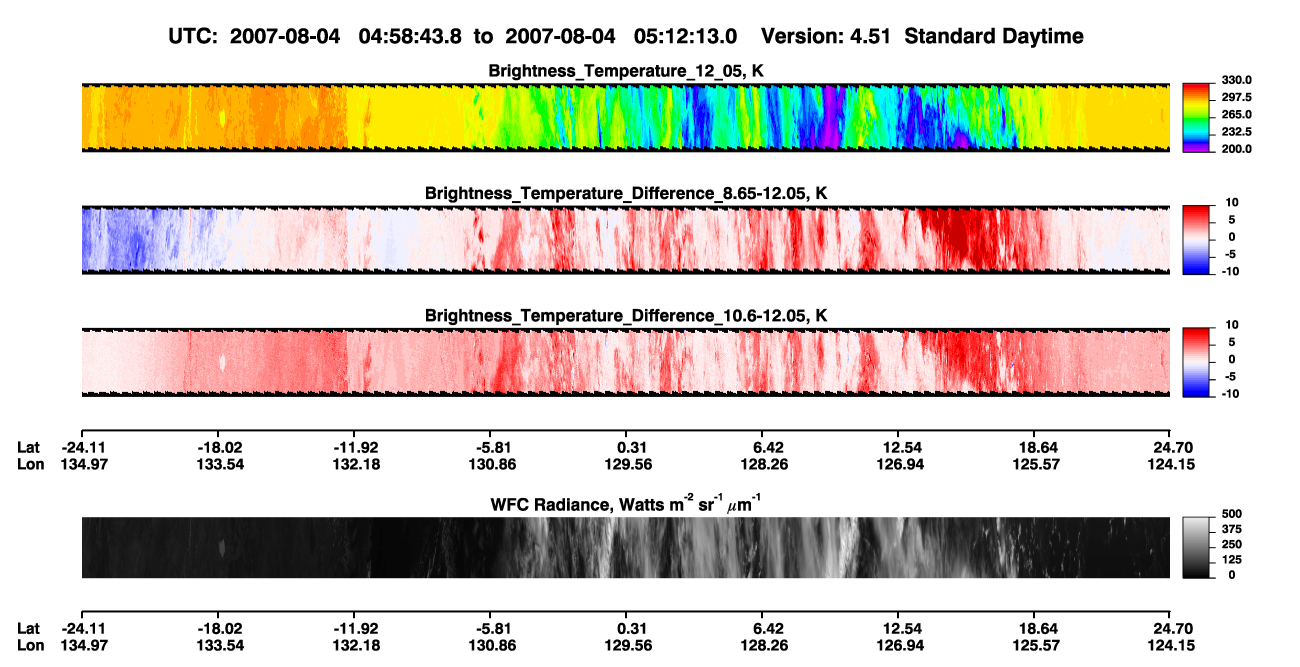Viewport: 1300px width, 667px height.
Task: Click the '-5' tick beside the 10.6-12.05 color bar
Action: coord(1233,376)
